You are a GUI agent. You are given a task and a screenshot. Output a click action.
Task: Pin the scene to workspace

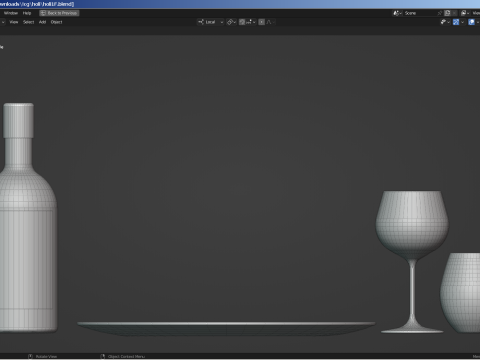(x=440, y=13)
